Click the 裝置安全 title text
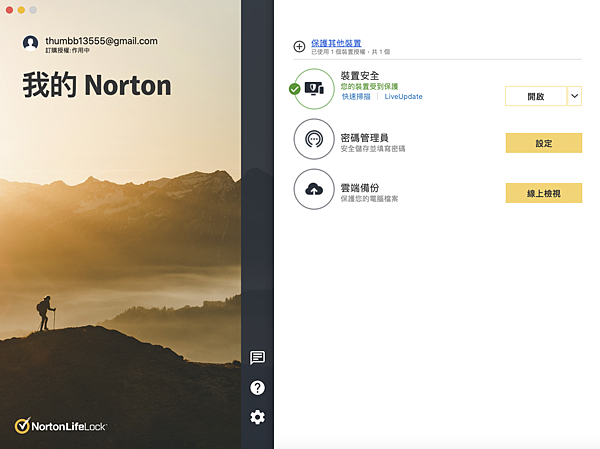600x449 pixels. point(360,76)
